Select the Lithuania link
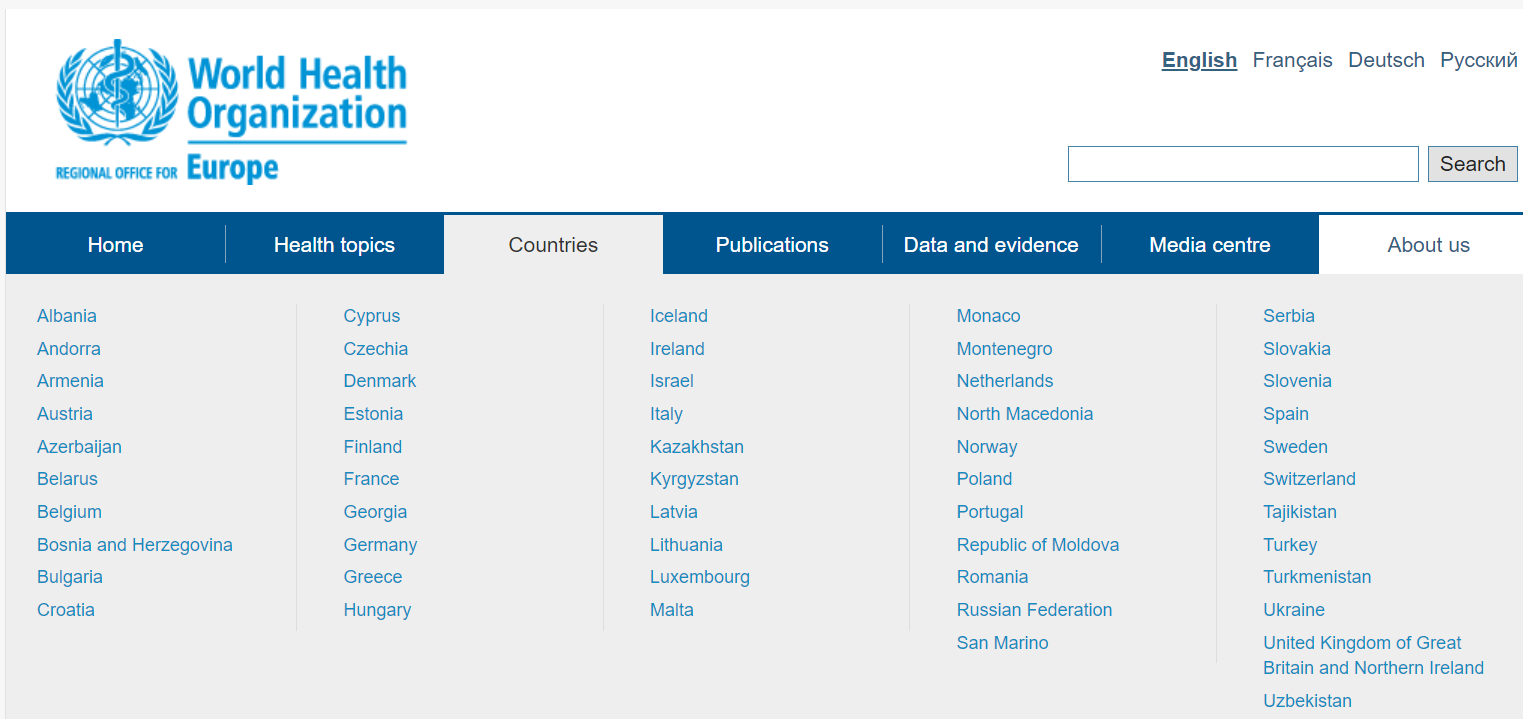1523x719 pixels. coord(686,545)
